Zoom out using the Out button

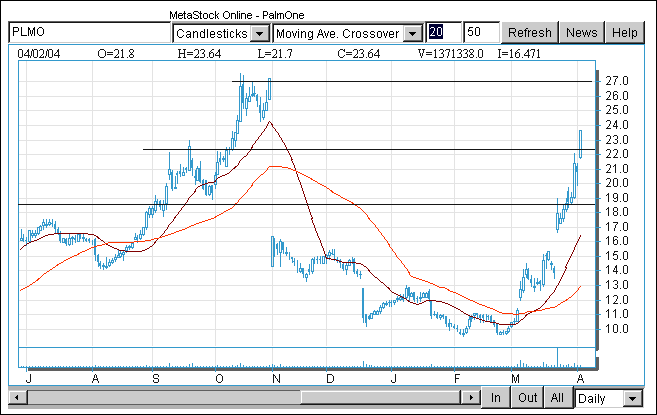[526, 398]
